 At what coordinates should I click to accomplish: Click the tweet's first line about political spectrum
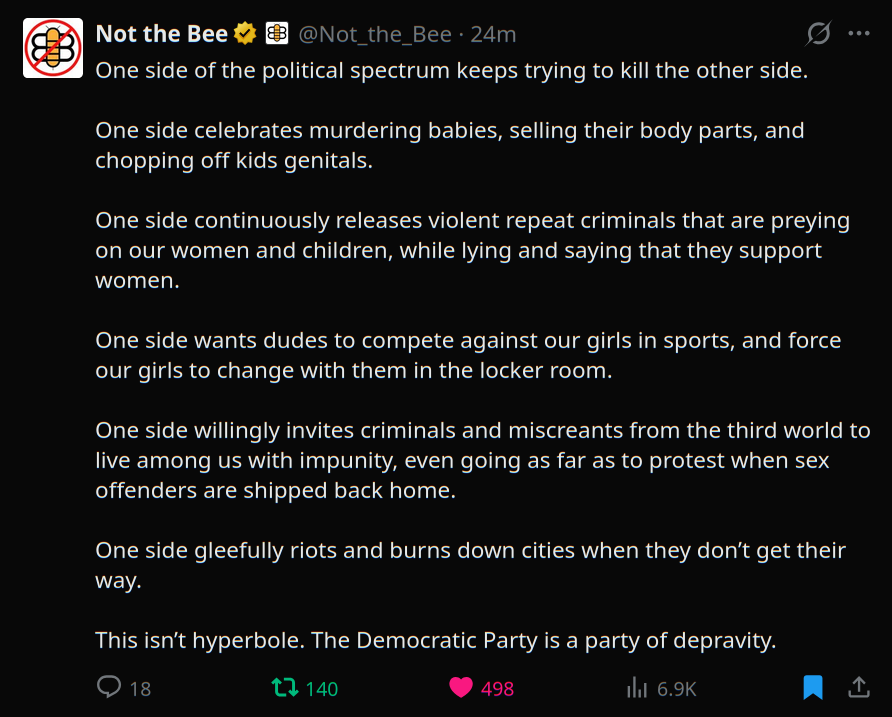[451, 71]
